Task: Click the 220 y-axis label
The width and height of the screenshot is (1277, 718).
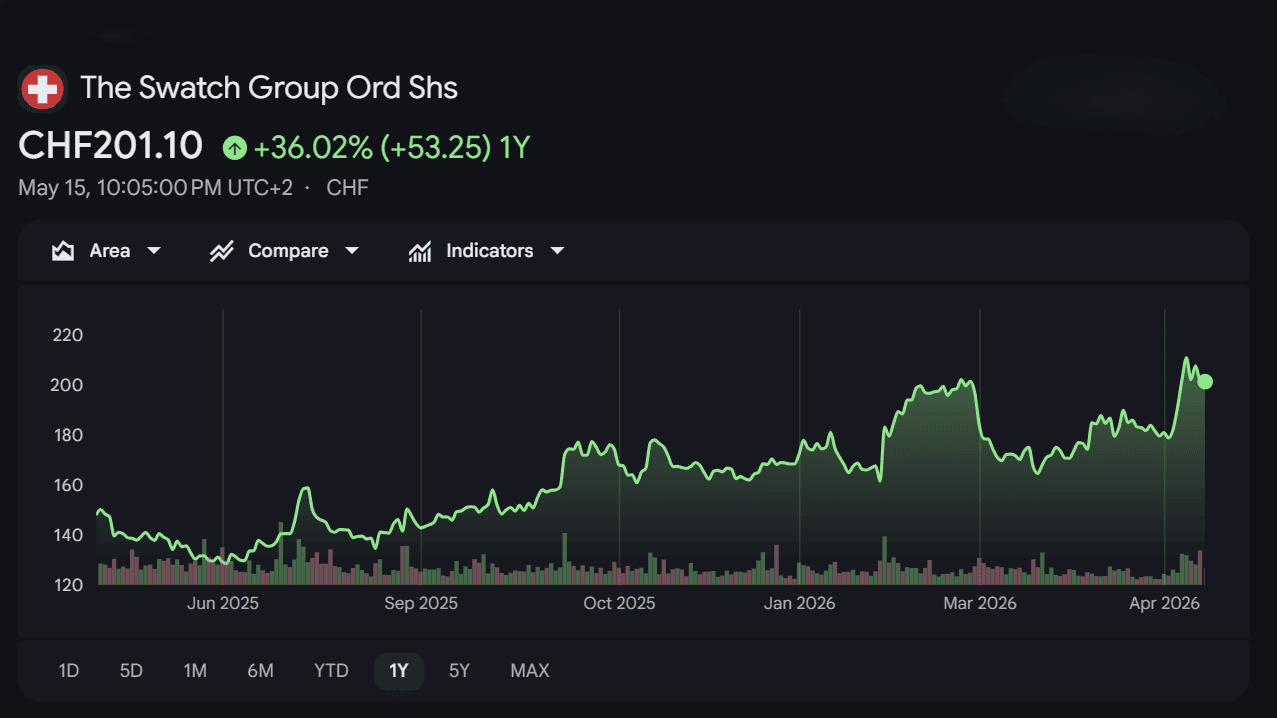Action: click(67, 335)
